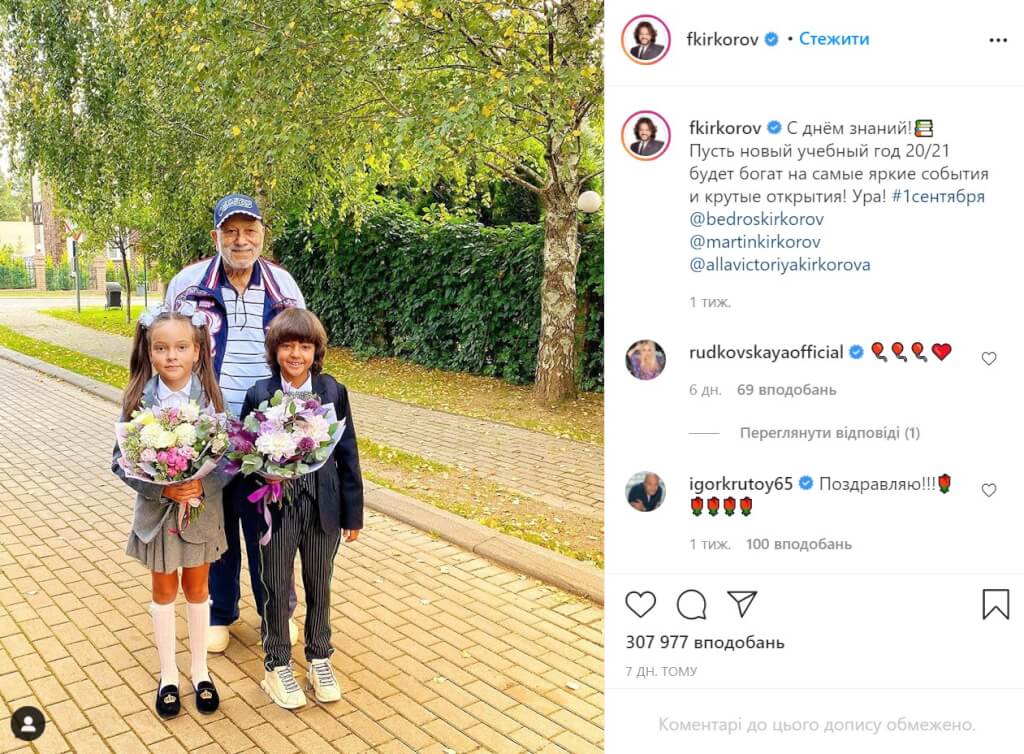Open comments via speech bubble icon

692,604
